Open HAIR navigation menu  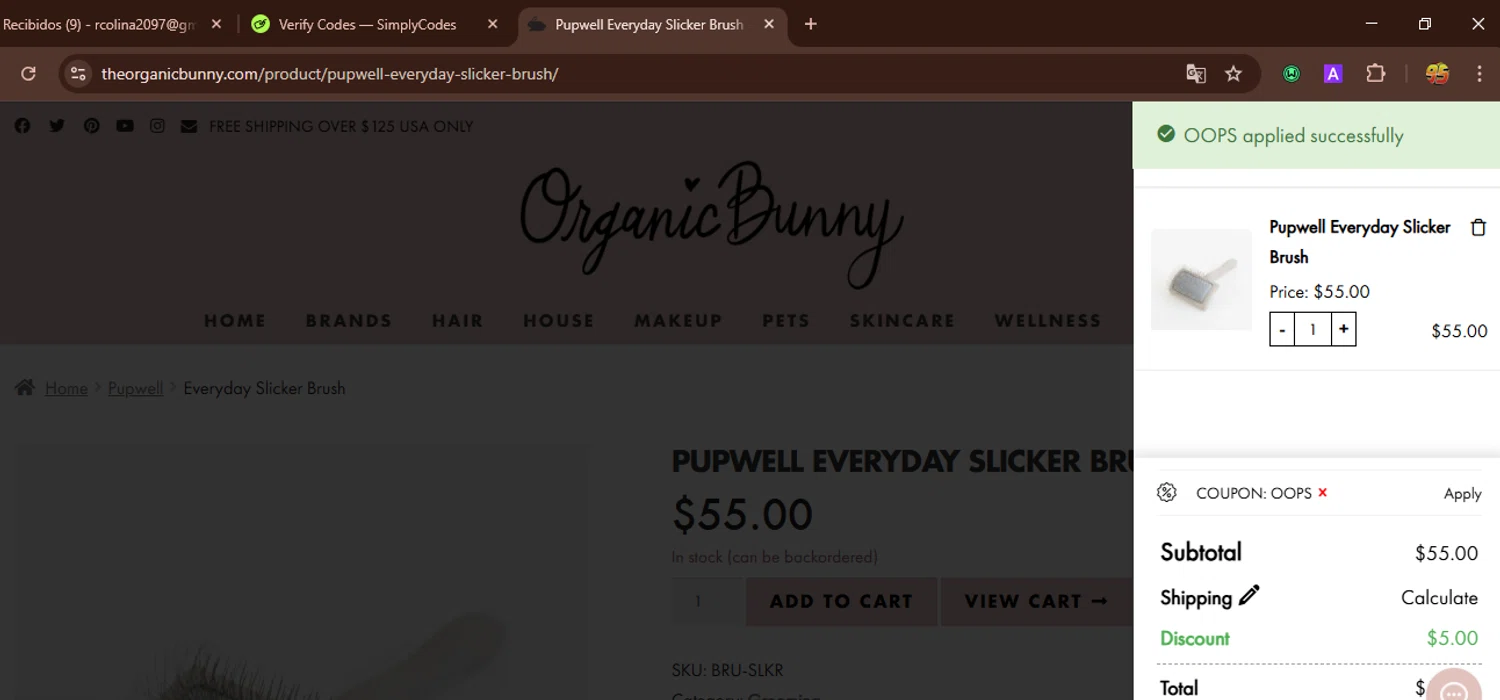coord(457,321)
